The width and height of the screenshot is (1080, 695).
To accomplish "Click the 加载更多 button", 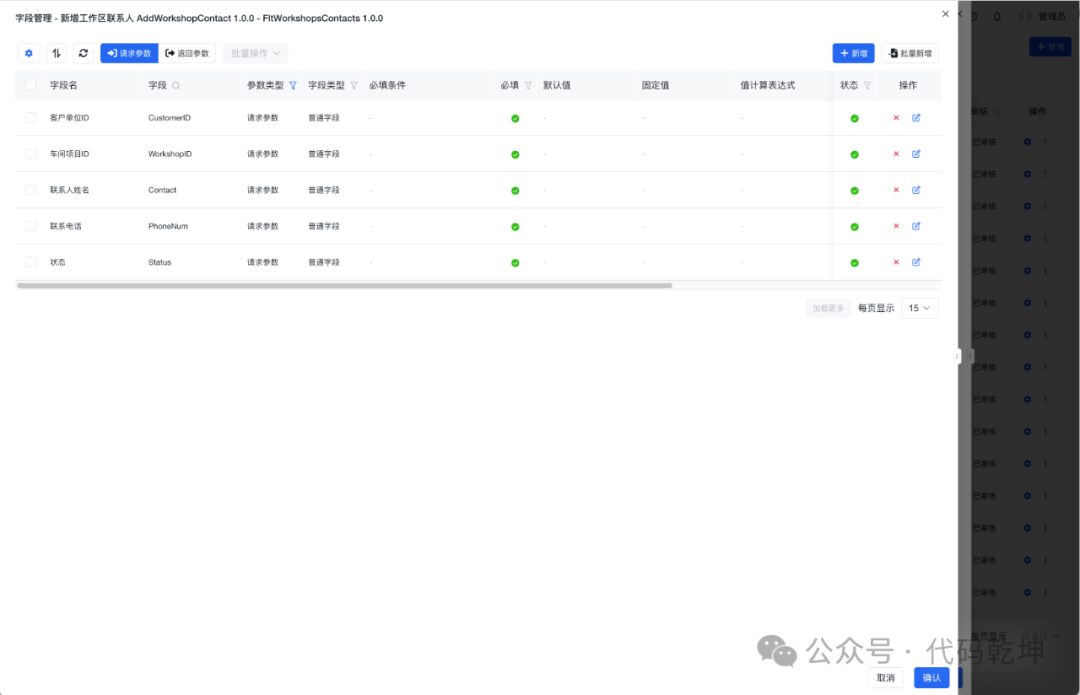I will 828,308.
